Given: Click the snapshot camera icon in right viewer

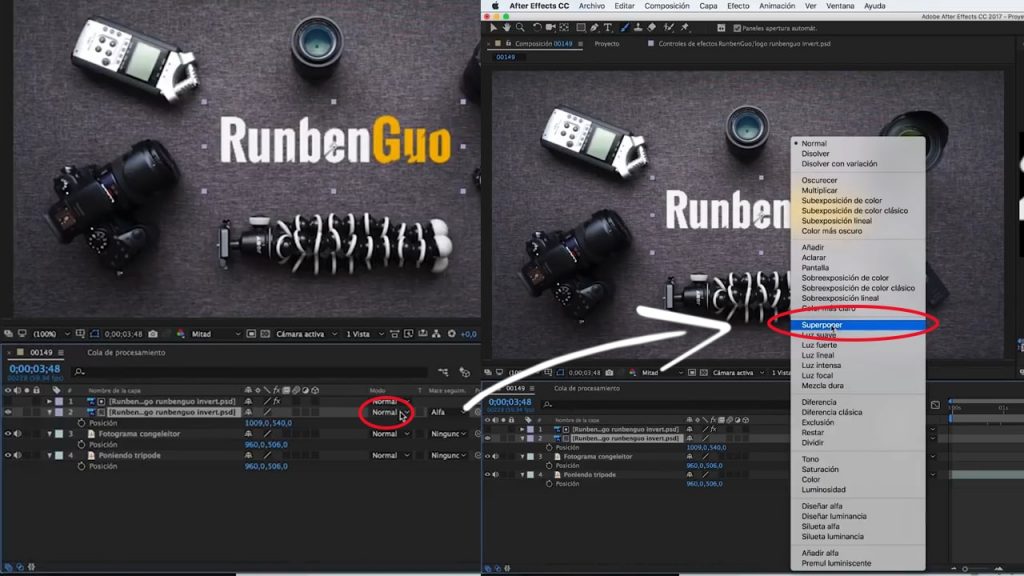Looking at the screenshot, I should [x=609, y=373].
